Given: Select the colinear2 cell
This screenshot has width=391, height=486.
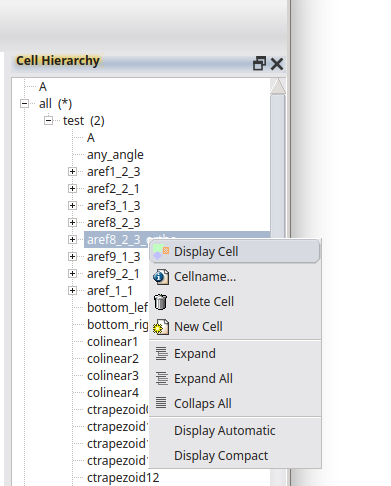Looking at the screenshot, I should coord(113,359).
